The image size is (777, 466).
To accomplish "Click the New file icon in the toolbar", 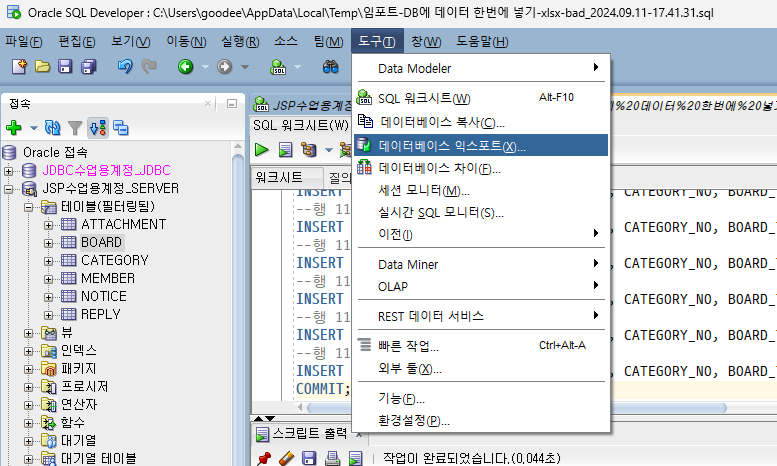I will 19,66.
